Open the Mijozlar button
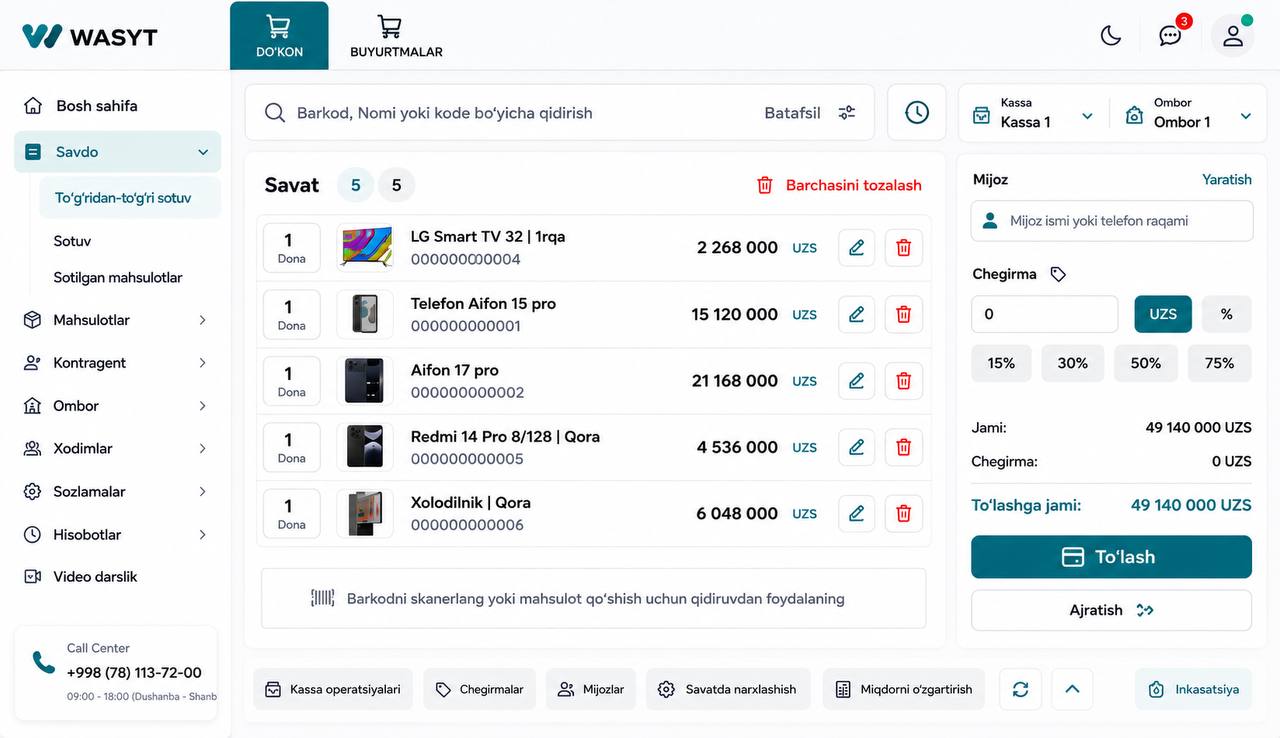This screenshot has height=738, width=1280. [591, 689]
